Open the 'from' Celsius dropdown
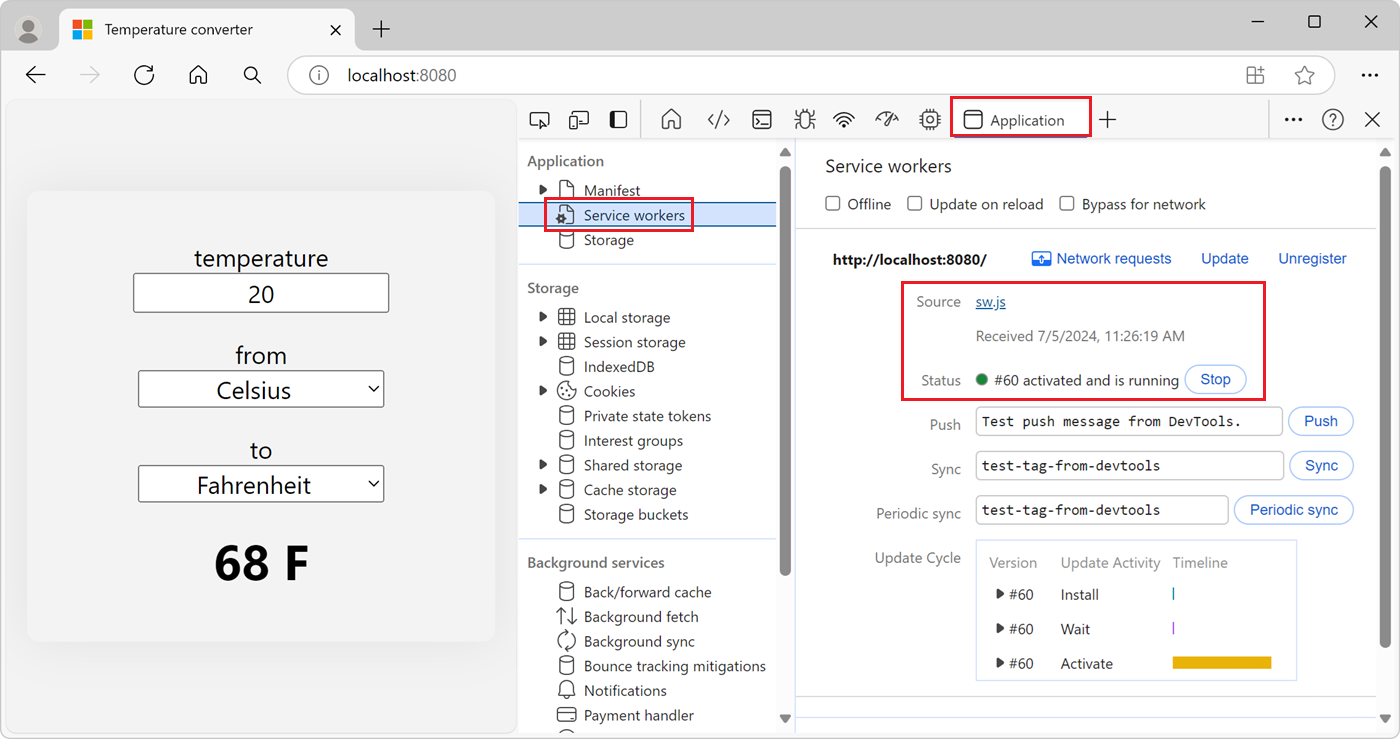Viewport: 1400px width, 739px height. [261, 390]
